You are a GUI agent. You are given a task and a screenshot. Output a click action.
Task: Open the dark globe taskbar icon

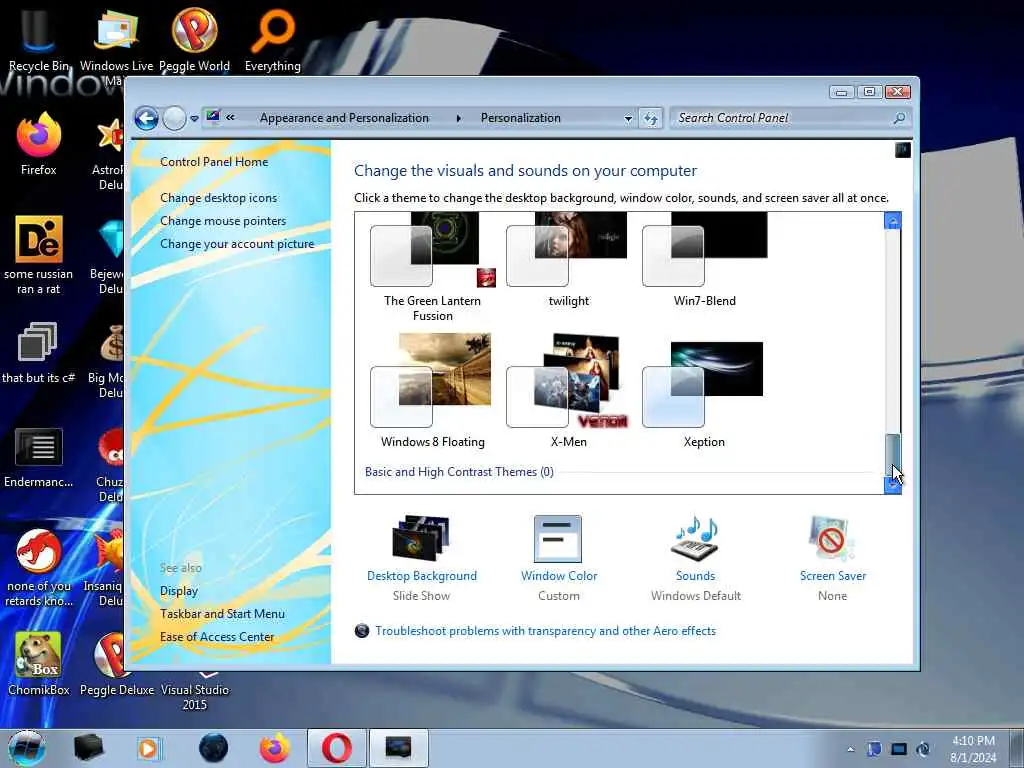click(x=214, y=748)
